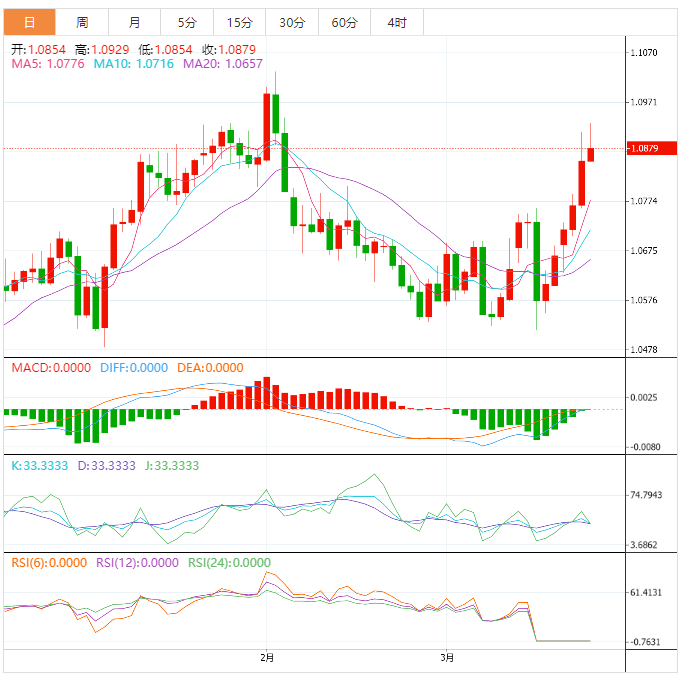
Task: Click the RSI(6):0.0000 indicator label
Action: [49, 563]
